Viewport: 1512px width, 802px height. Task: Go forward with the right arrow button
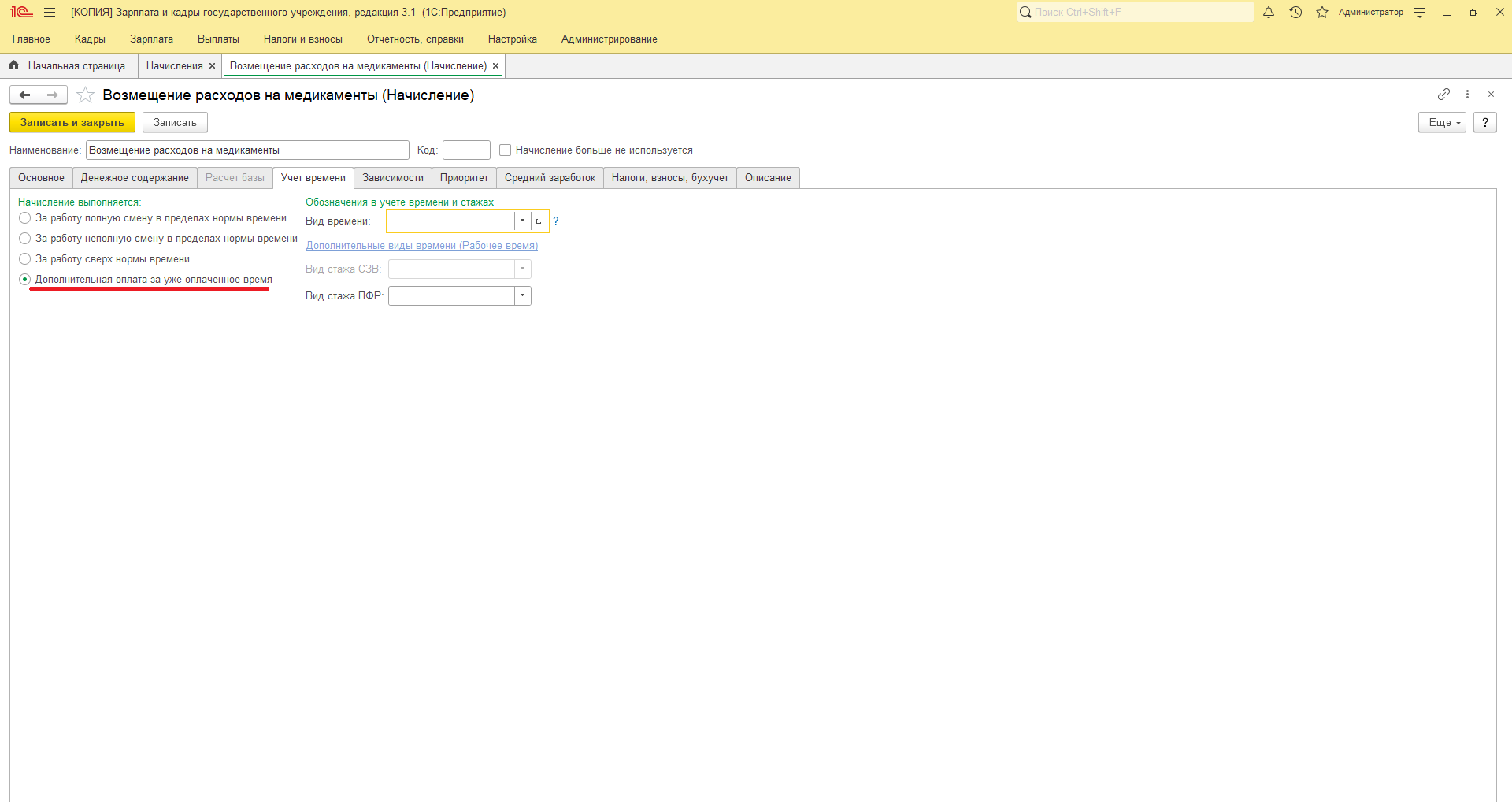coord(53,95)
